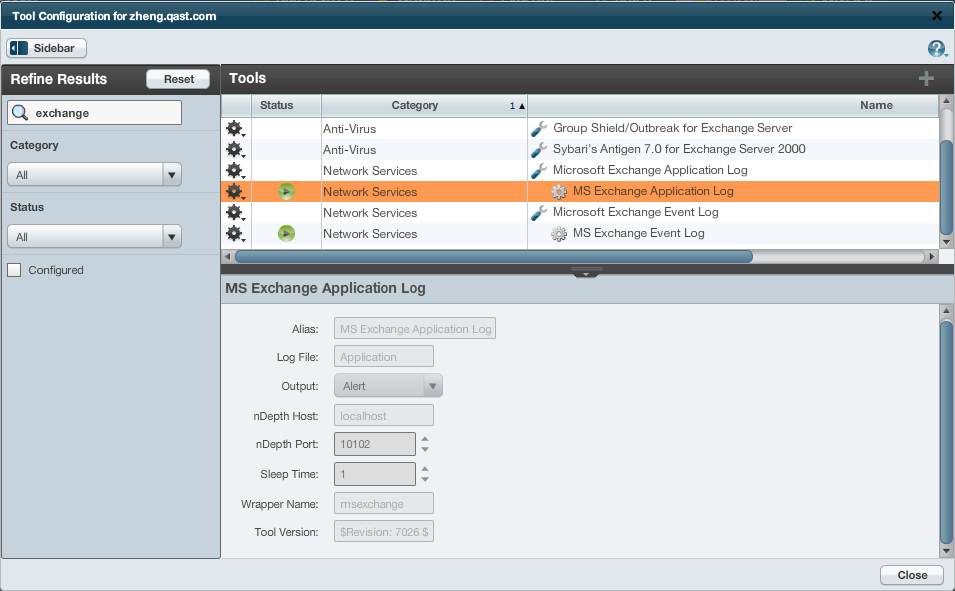Image resolution: width=955 pixels, height=591 pixels.
Task: Click the Wrapper Name field
Action: pyautogui.click(x=384, y=504)
